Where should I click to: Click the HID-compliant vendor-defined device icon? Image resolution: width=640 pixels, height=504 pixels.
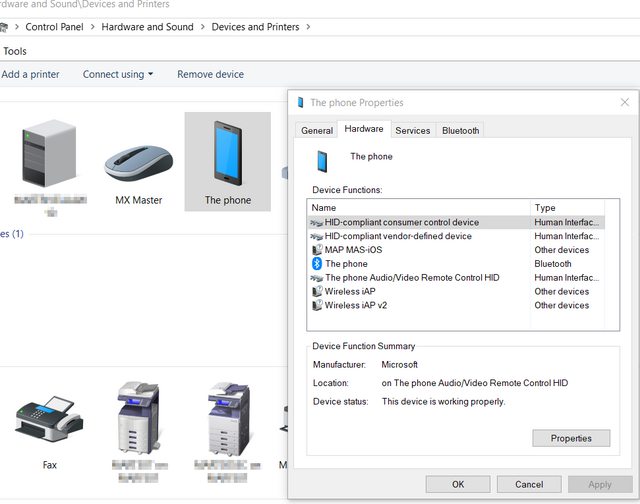(317, 236)
